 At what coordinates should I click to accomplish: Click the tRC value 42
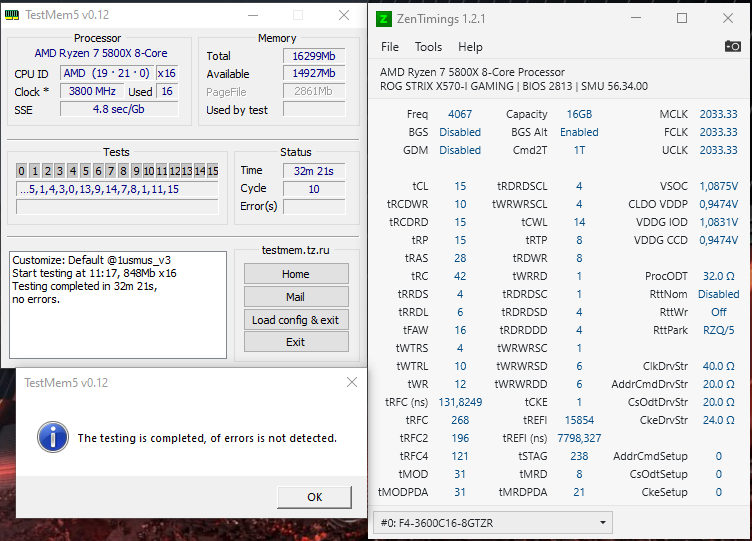pyautogui.click(x=460, y=276)
